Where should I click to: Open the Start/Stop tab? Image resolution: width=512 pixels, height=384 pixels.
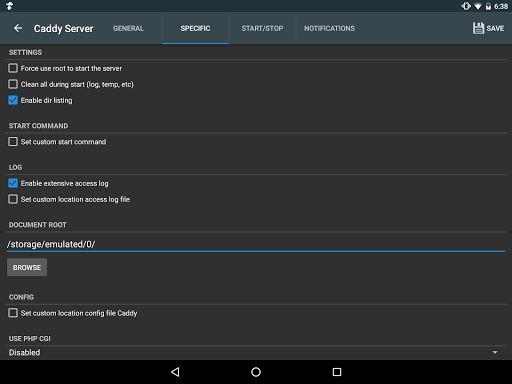point(262,28)
